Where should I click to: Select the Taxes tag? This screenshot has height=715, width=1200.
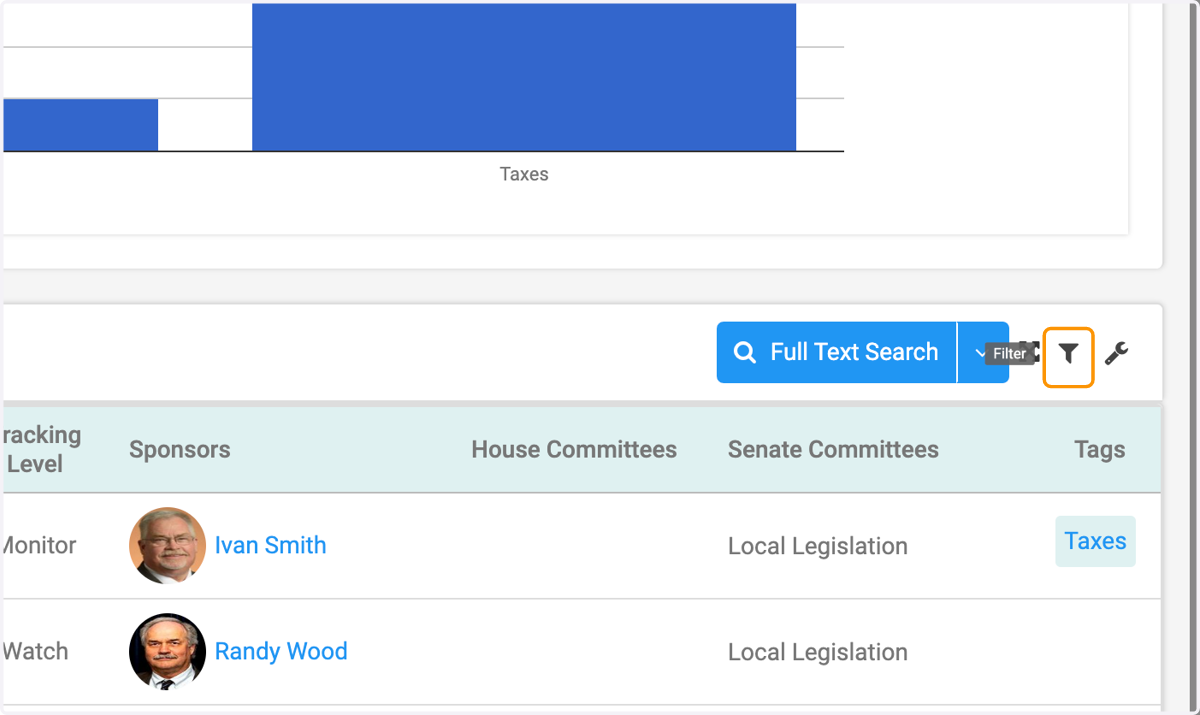click(x=1095, y=541)
